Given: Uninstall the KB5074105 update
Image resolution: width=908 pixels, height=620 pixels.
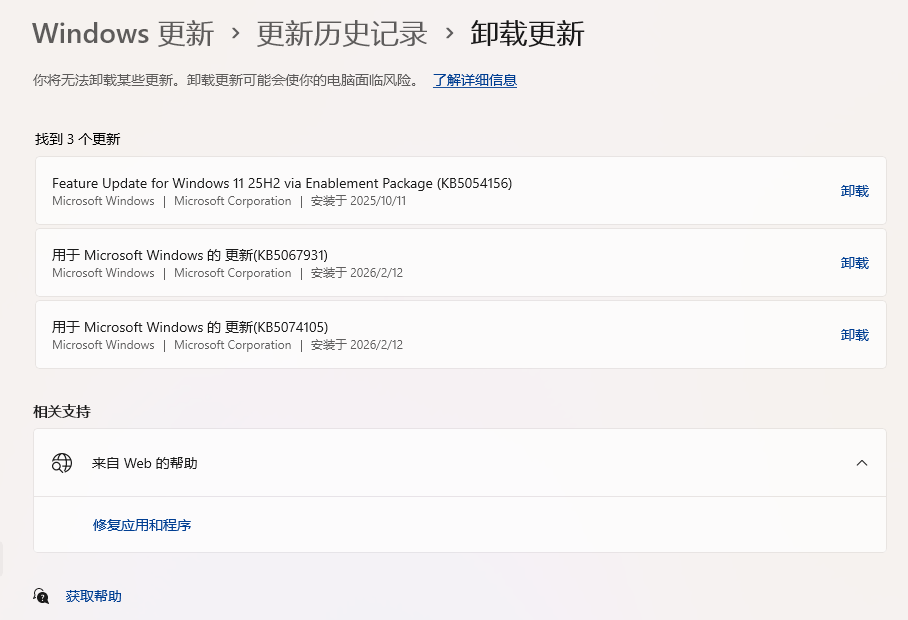Looking at the screenshot, I should coord(855,335).
